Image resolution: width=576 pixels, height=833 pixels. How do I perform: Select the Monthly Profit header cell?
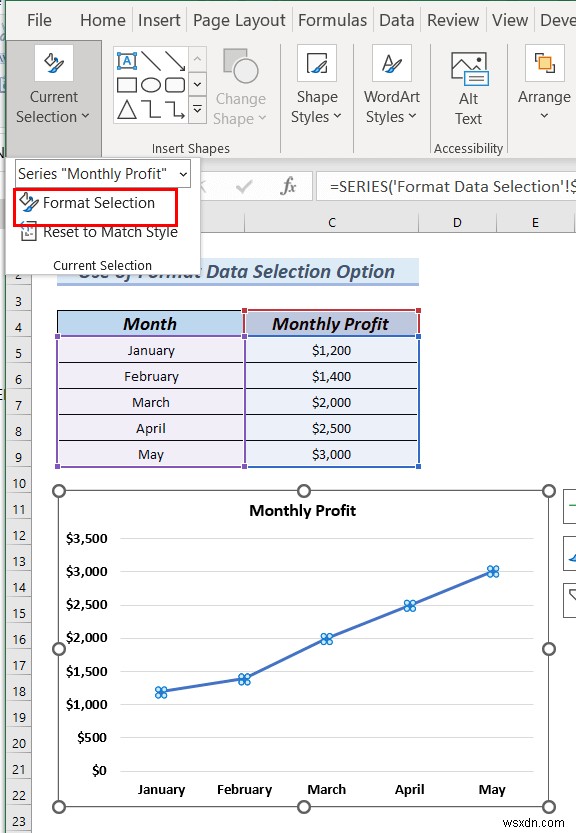331,324
